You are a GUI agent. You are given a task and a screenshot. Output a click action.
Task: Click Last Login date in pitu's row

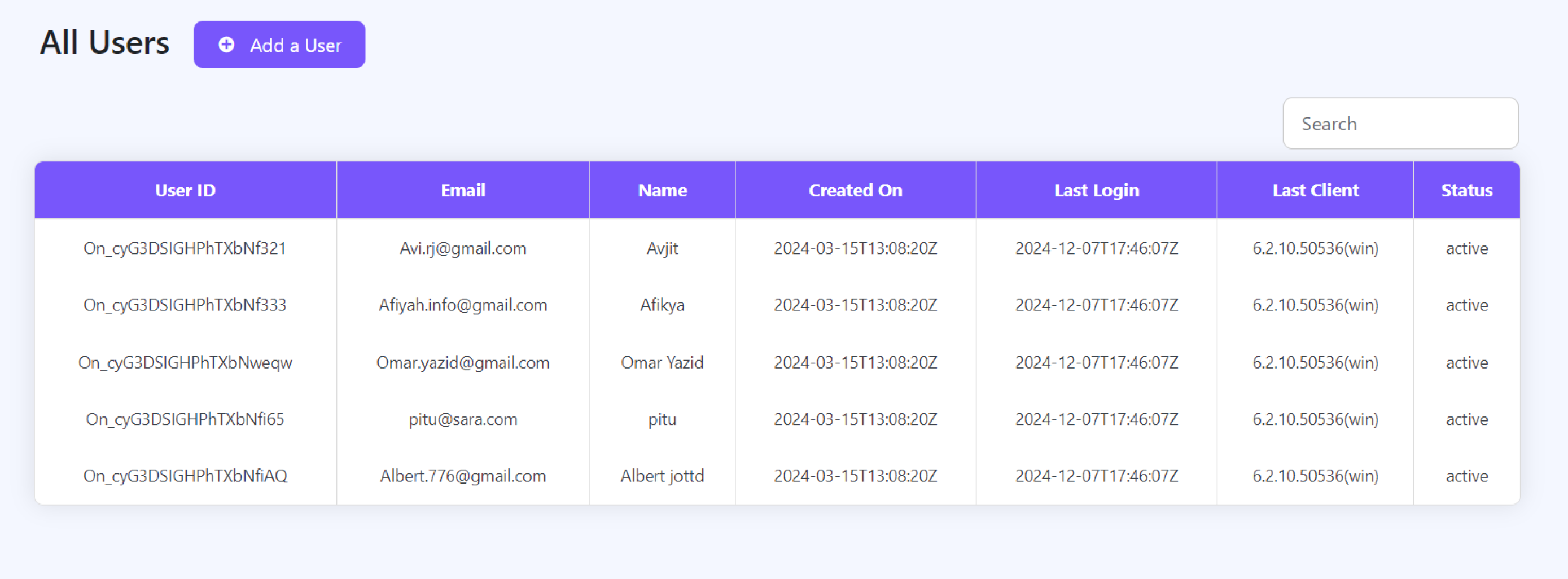1096,419
